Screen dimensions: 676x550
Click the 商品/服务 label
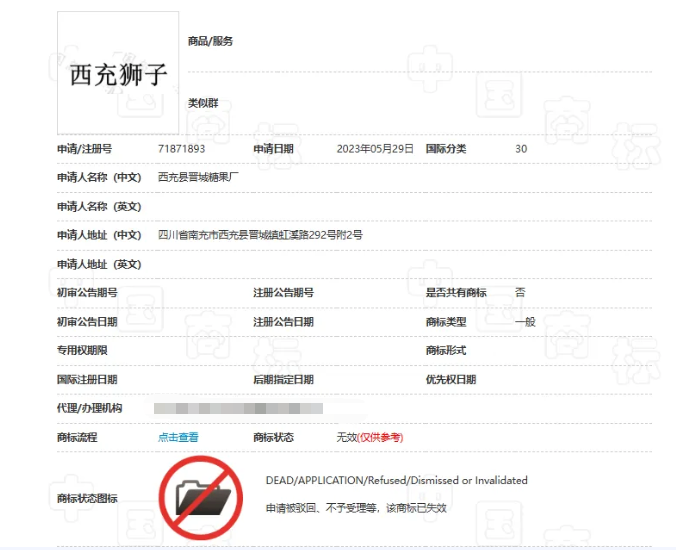pos(210,41)
